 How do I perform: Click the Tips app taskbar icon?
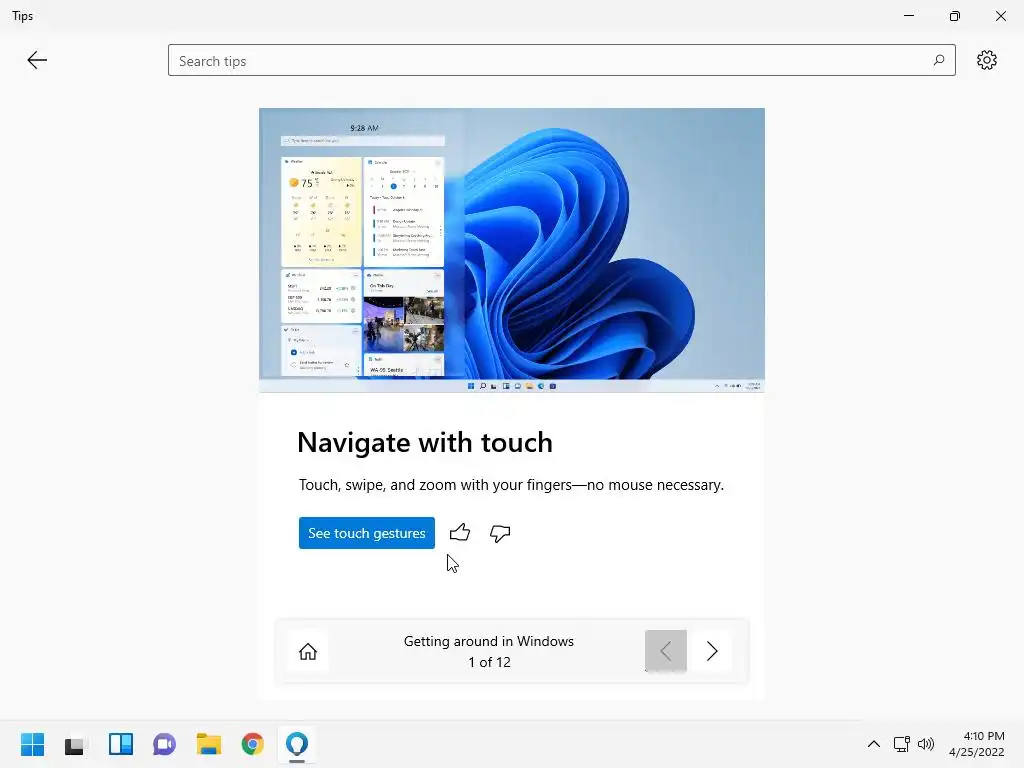(x=296, y=744)
